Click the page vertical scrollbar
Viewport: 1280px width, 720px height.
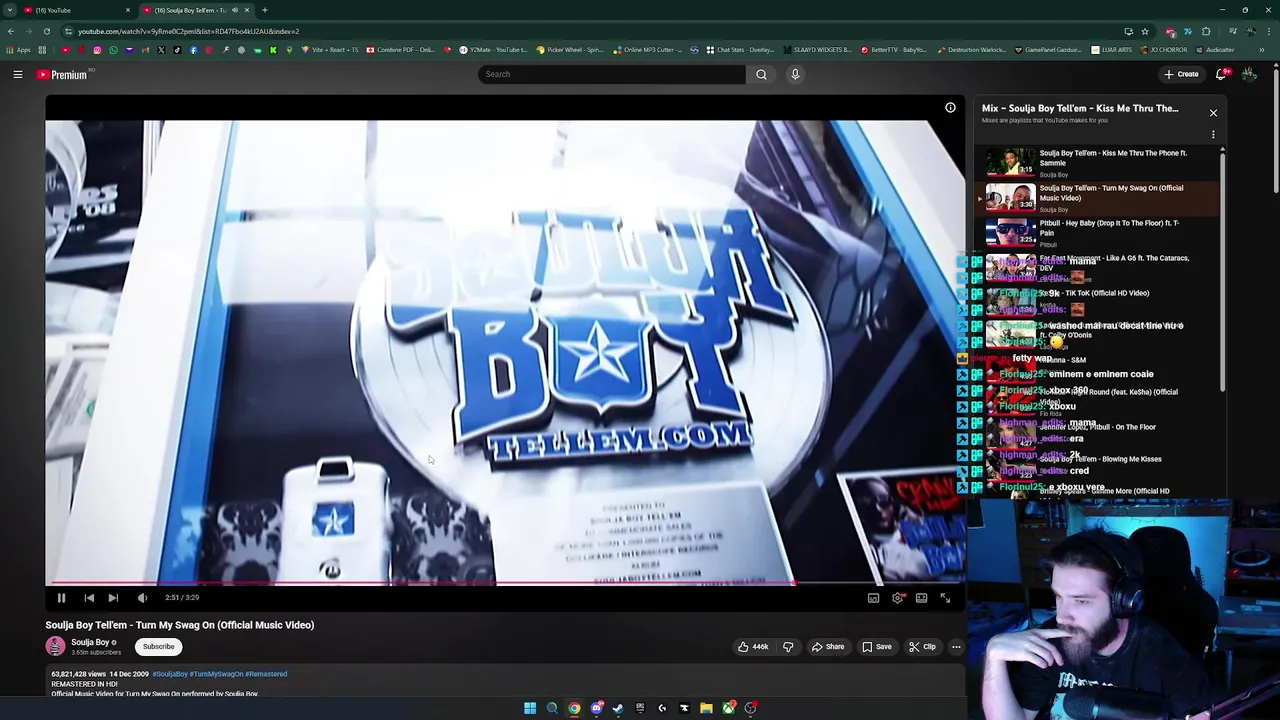(x=1275, y=130)
